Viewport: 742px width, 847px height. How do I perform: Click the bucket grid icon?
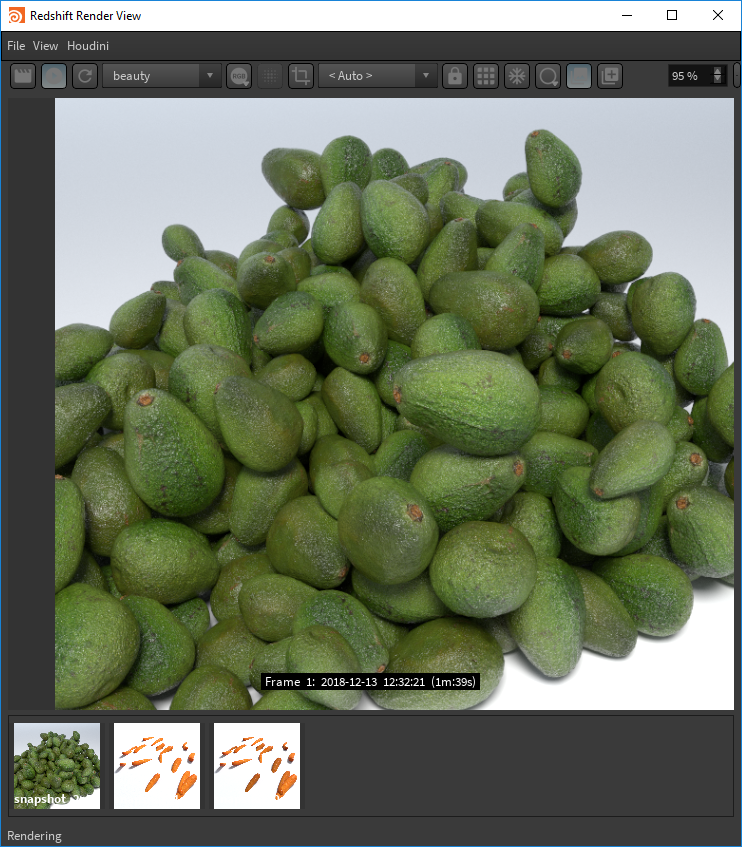pos(486,76)
